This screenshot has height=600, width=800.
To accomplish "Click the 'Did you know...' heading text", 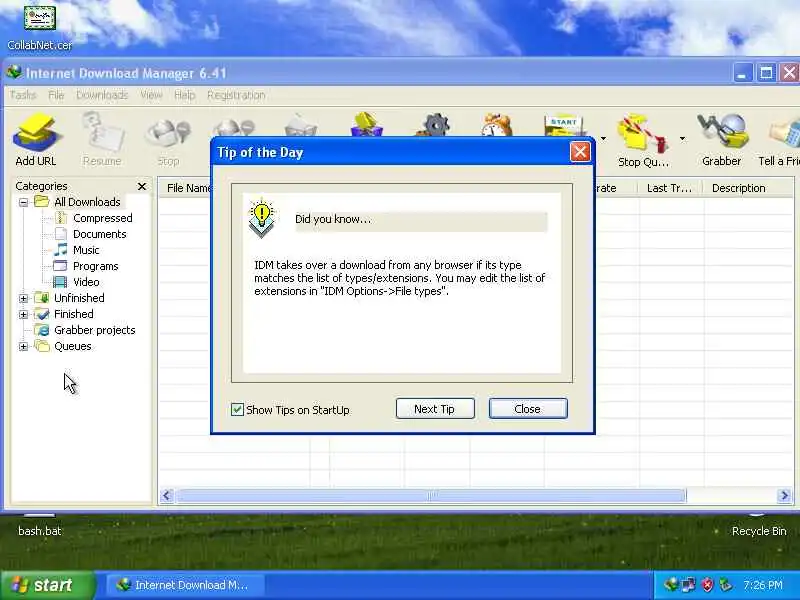I will [x=333, y=219].
